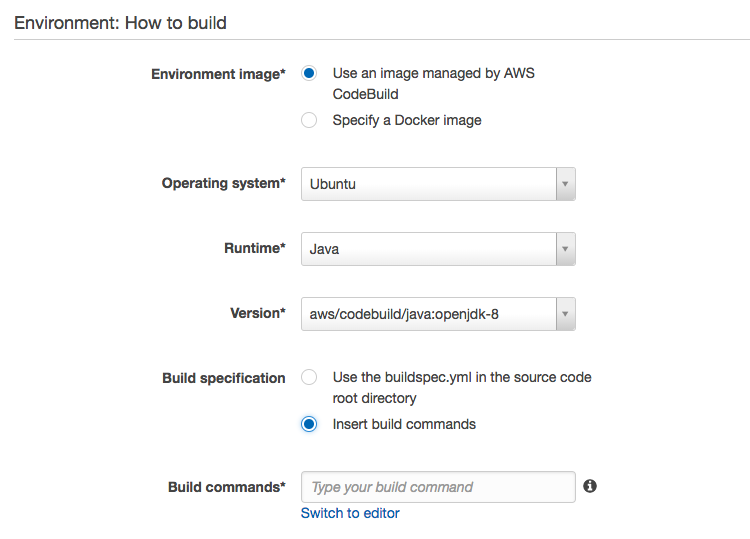
Task: Open the dropdown showing Java
Action: point(429,249)
